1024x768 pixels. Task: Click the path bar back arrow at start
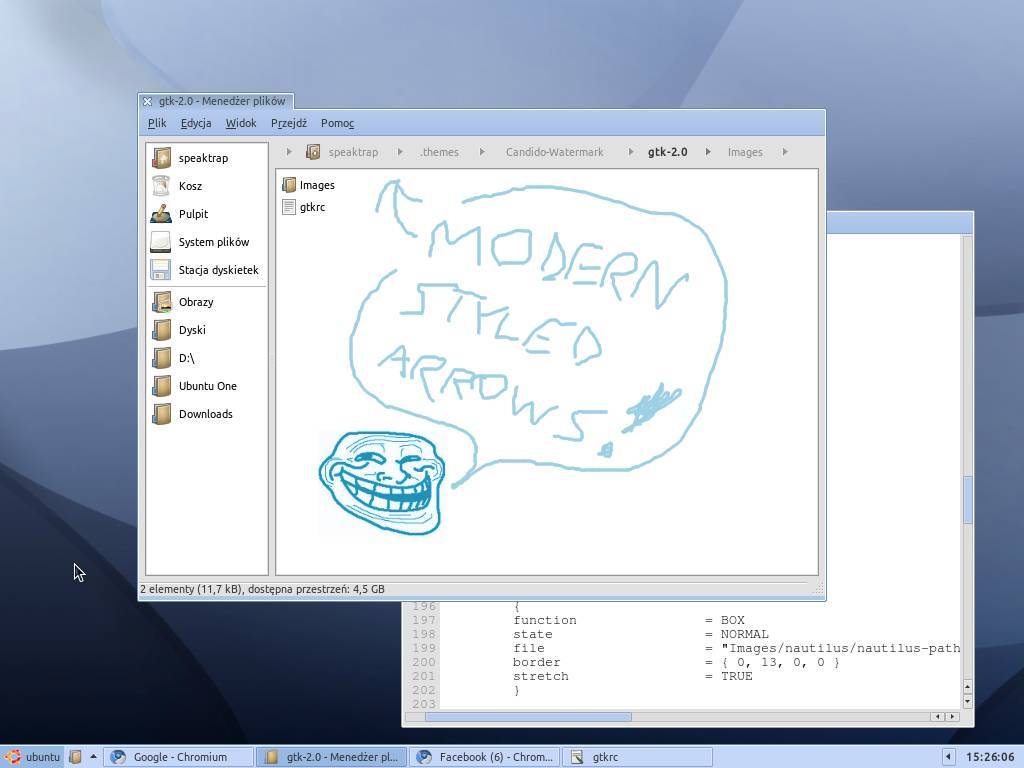click(289, 152)
